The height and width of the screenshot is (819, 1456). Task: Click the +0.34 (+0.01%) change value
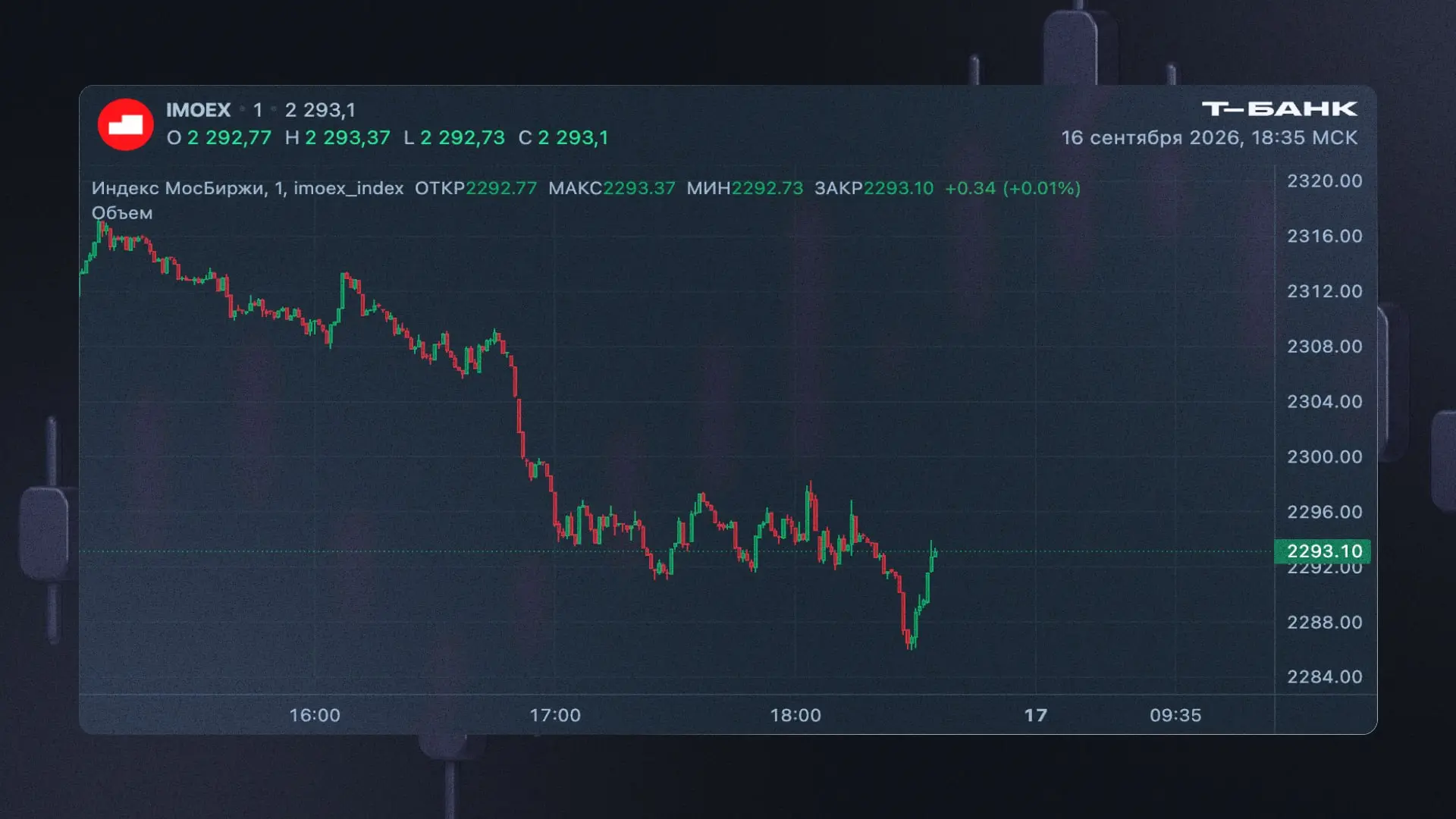click(x=1012, y=188)
